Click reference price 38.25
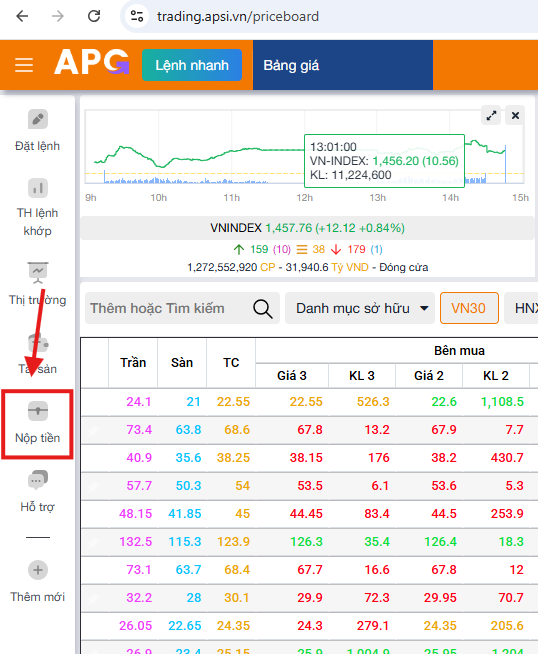 pos(233,458)
